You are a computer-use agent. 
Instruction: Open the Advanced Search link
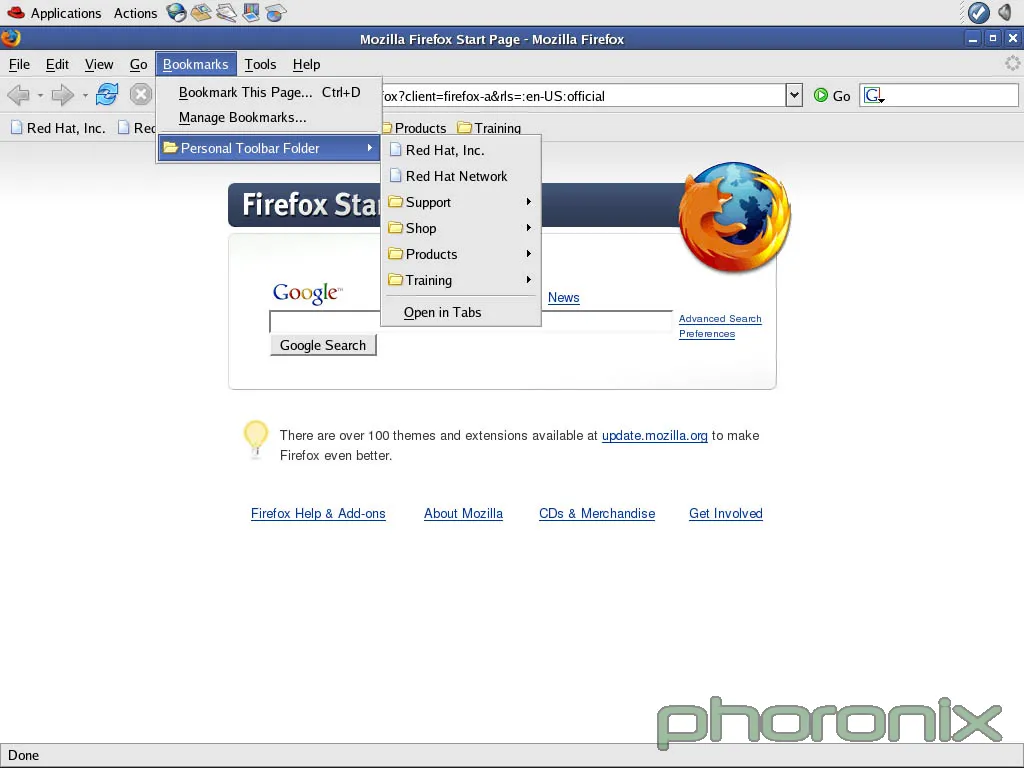tap(720, 319)
